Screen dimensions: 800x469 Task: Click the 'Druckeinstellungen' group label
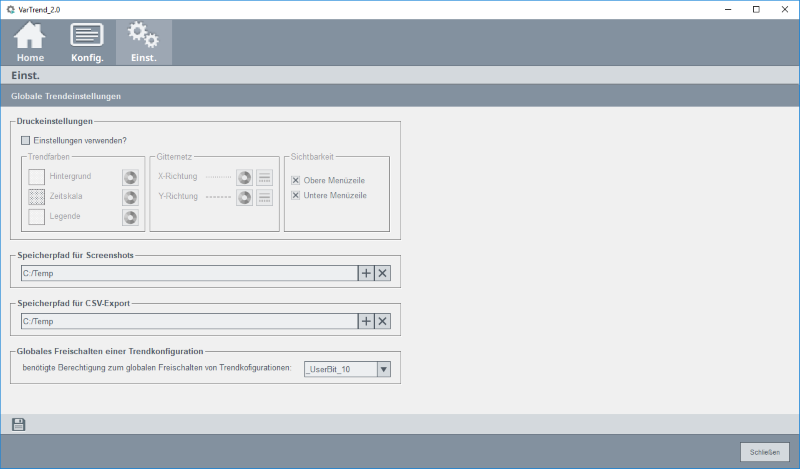[x=55, y=121]
